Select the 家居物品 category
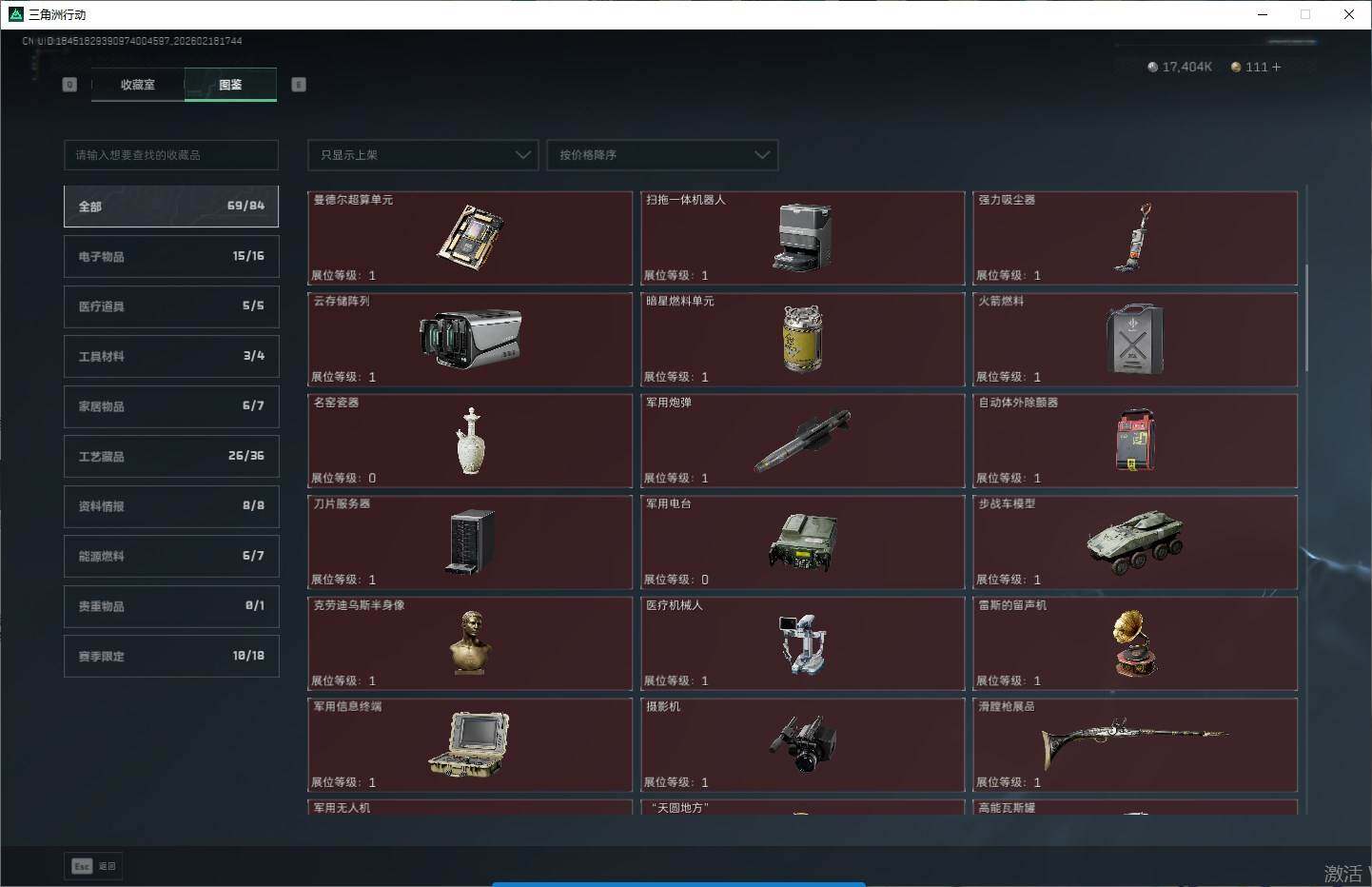1372x887 pixels. coord(171,406)
